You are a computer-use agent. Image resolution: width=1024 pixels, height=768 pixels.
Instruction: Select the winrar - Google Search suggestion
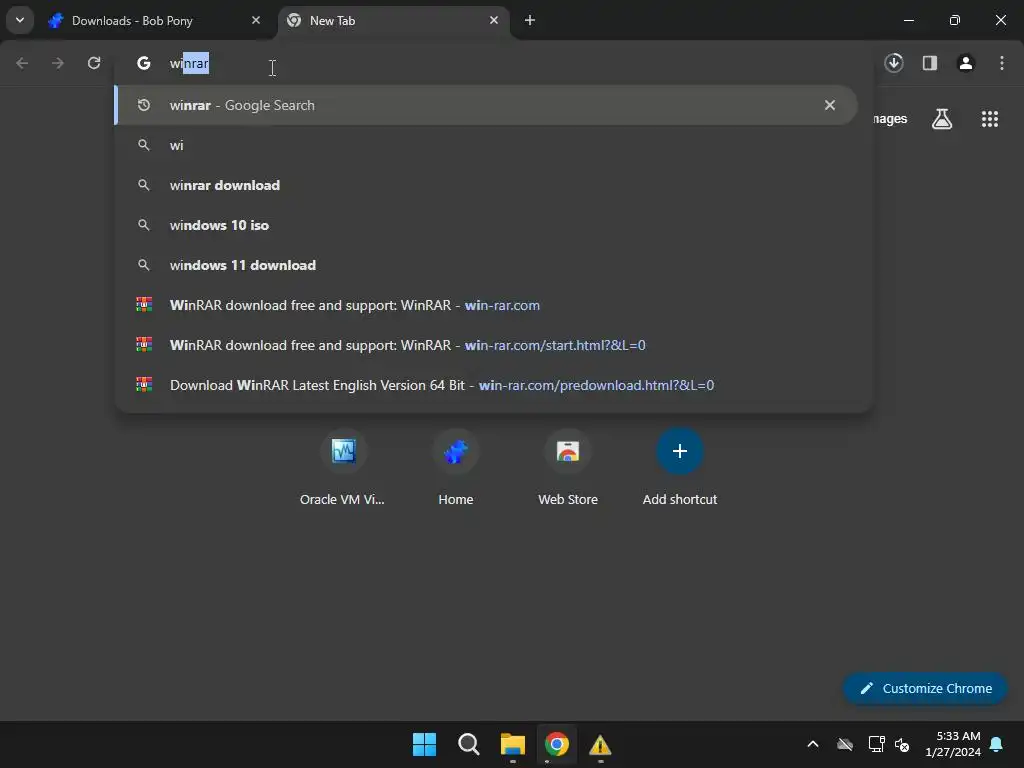(486, 105)
